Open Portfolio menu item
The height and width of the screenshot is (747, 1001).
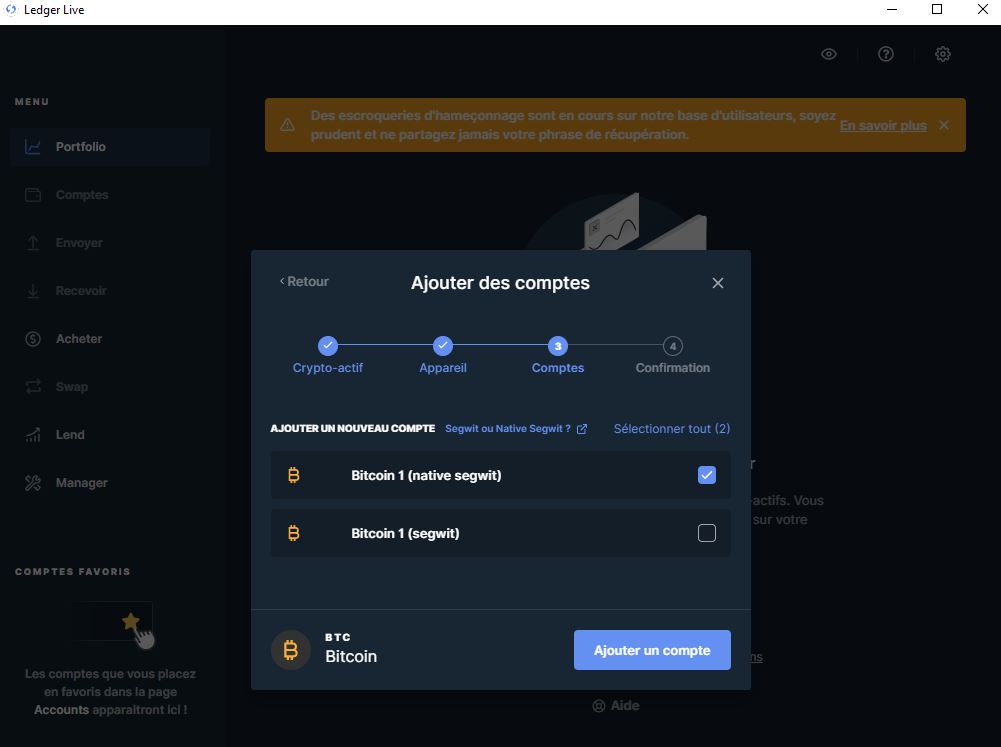[110, 147]
